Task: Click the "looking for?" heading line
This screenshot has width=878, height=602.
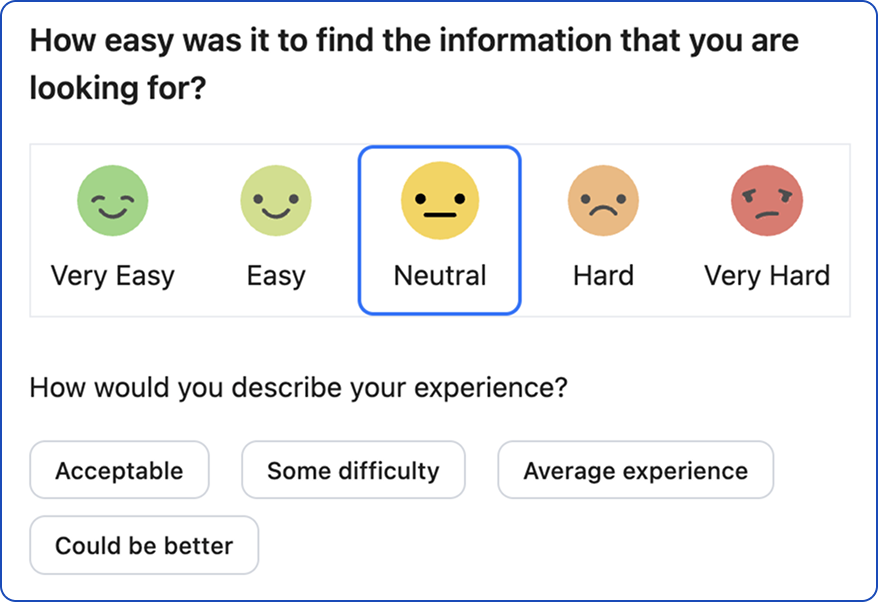Action: point(117,90)
